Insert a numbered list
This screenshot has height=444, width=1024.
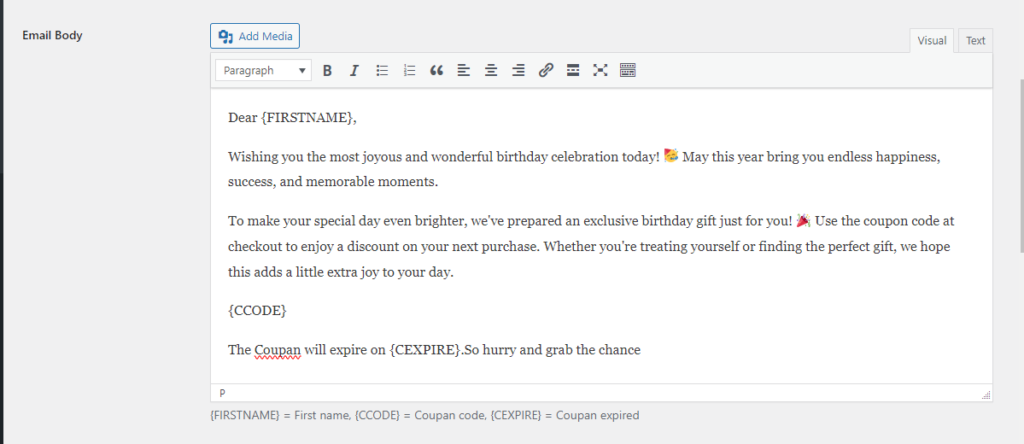pyautogui.click(x=409, y=71)
